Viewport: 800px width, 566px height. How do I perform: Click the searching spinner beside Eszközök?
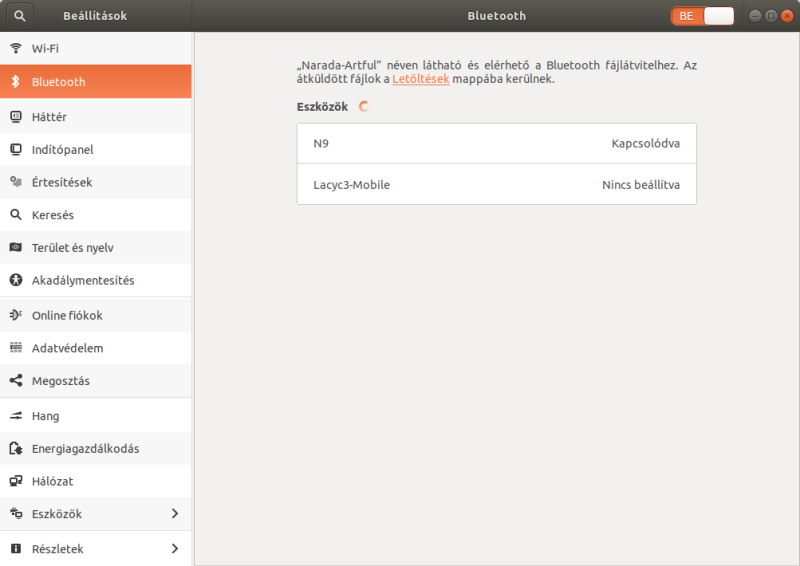point(364,106)
